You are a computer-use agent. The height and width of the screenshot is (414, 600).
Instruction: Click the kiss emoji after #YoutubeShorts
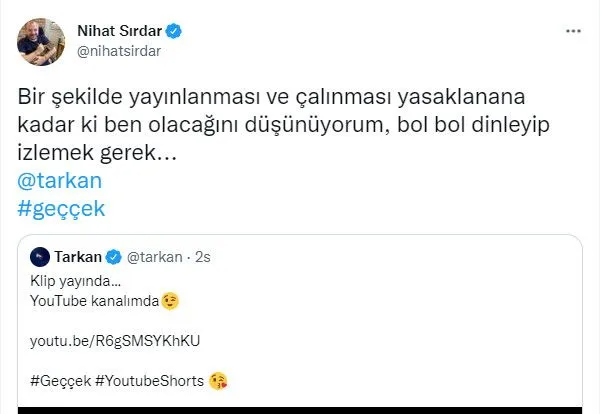pyautogui.click(x=219, y=381)
